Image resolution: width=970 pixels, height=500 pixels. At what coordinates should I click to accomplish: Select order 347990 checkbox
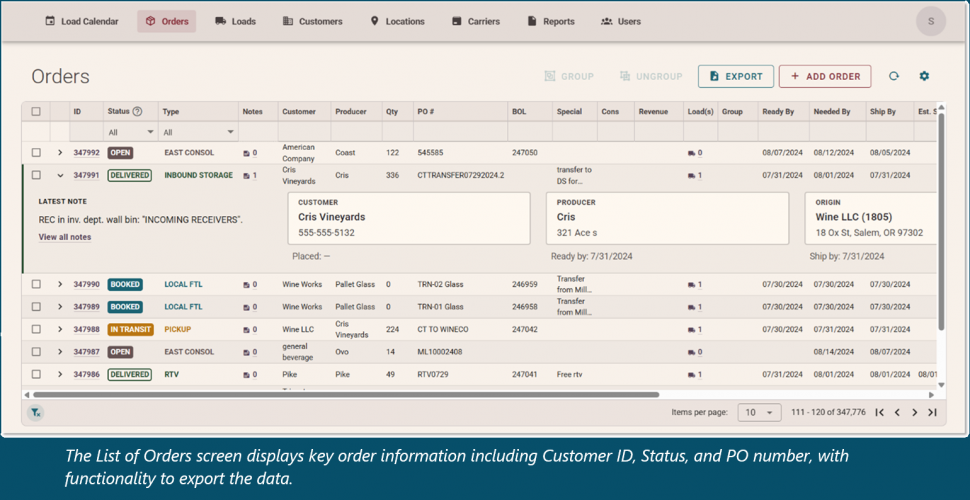coord(36,284)
